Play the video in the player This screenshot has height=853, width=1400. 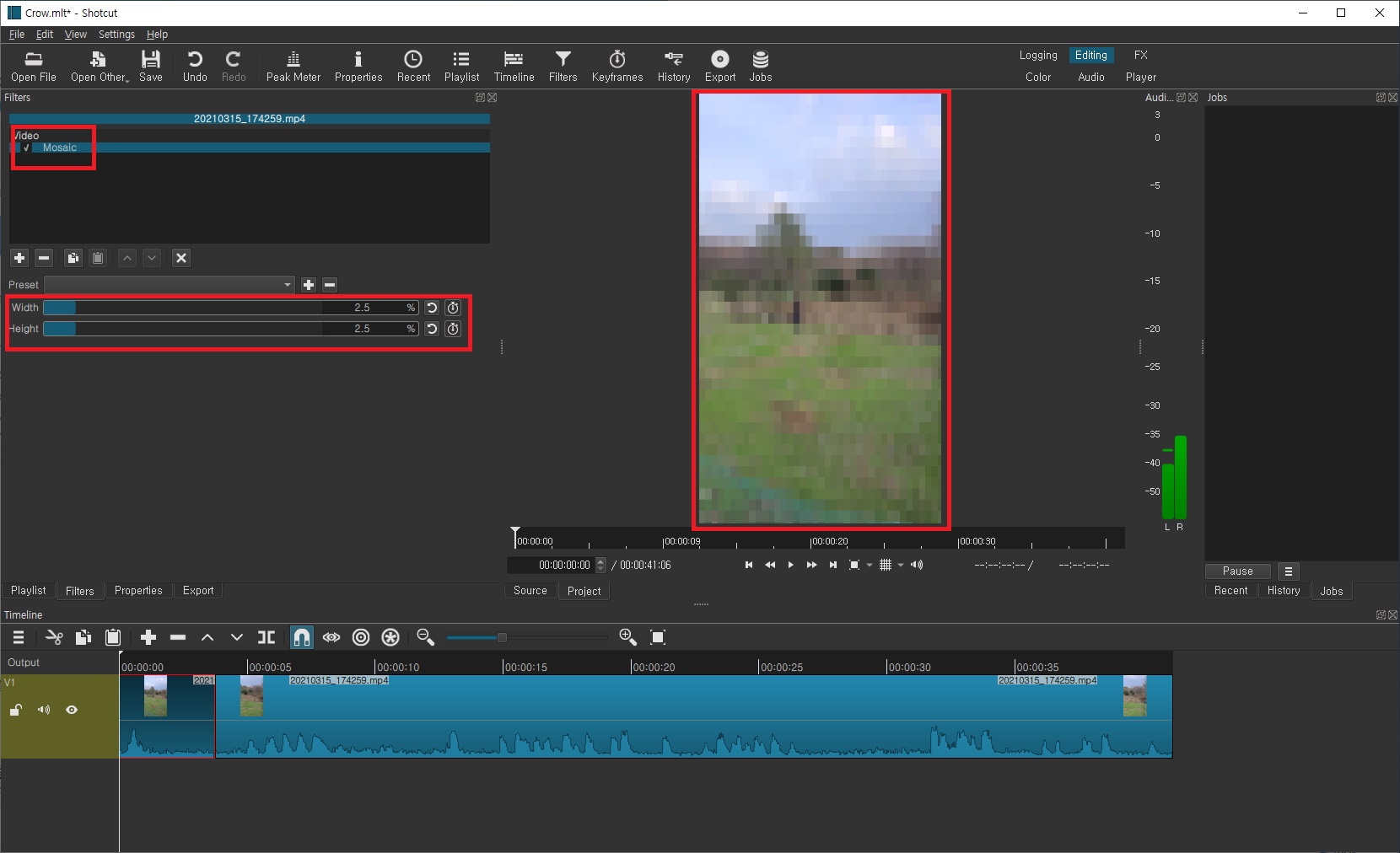click(x=790, y=565)
